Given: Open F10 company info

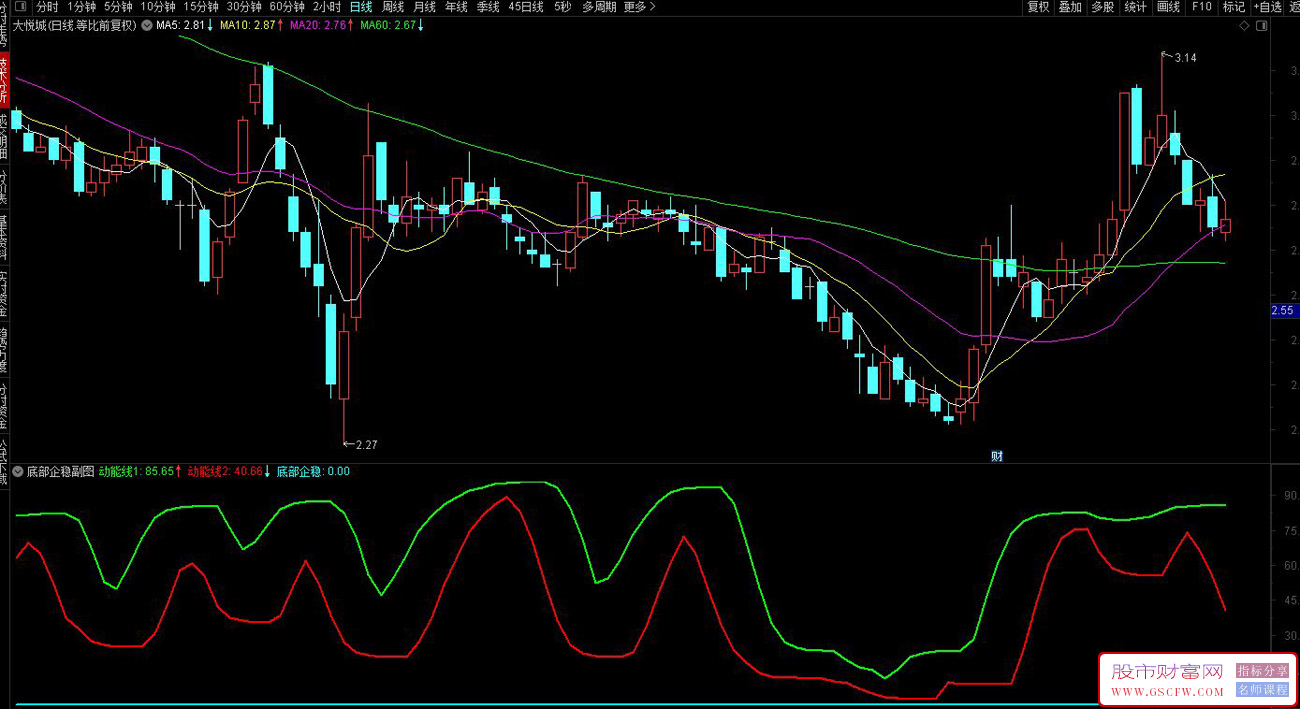Looking at the screenshot, I should point(1201,7).
